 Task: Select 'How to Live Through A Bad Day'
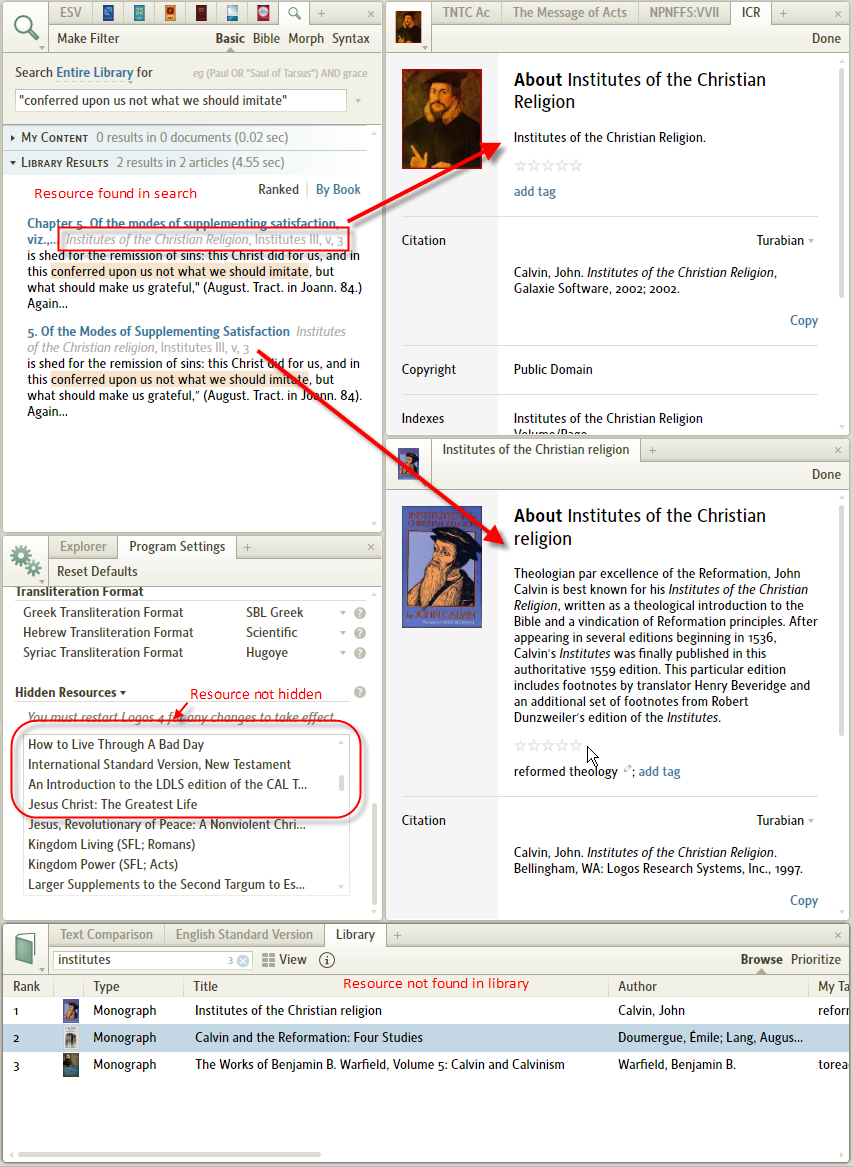116,745
